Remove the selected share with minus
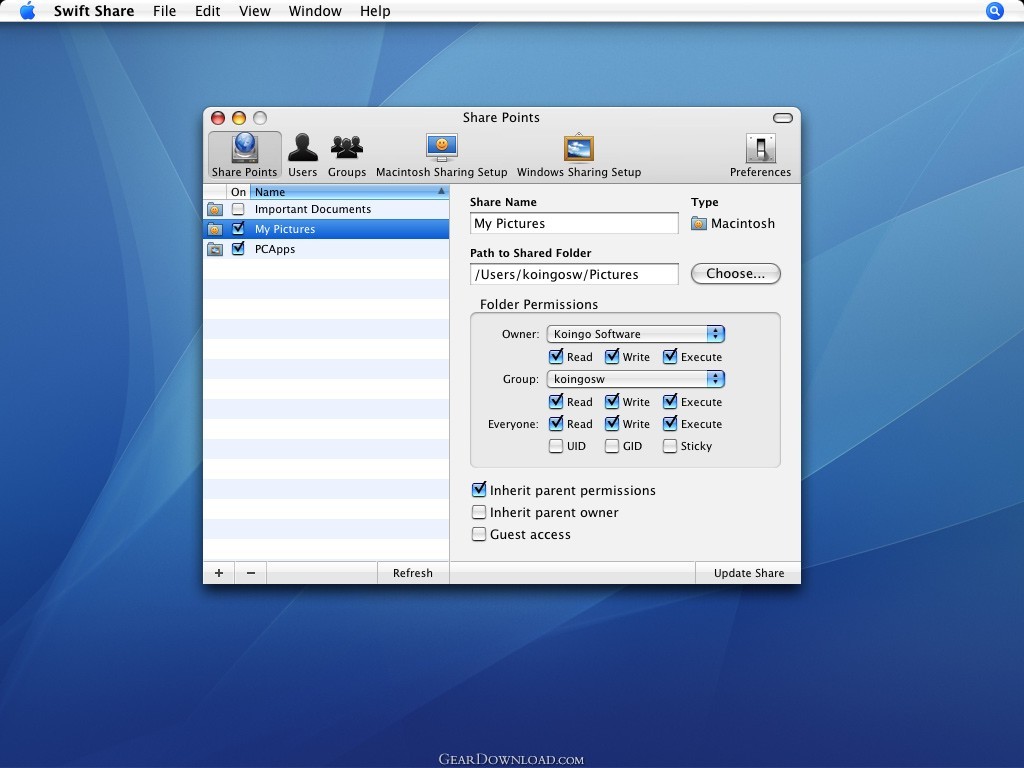 (x=251, y=573)
